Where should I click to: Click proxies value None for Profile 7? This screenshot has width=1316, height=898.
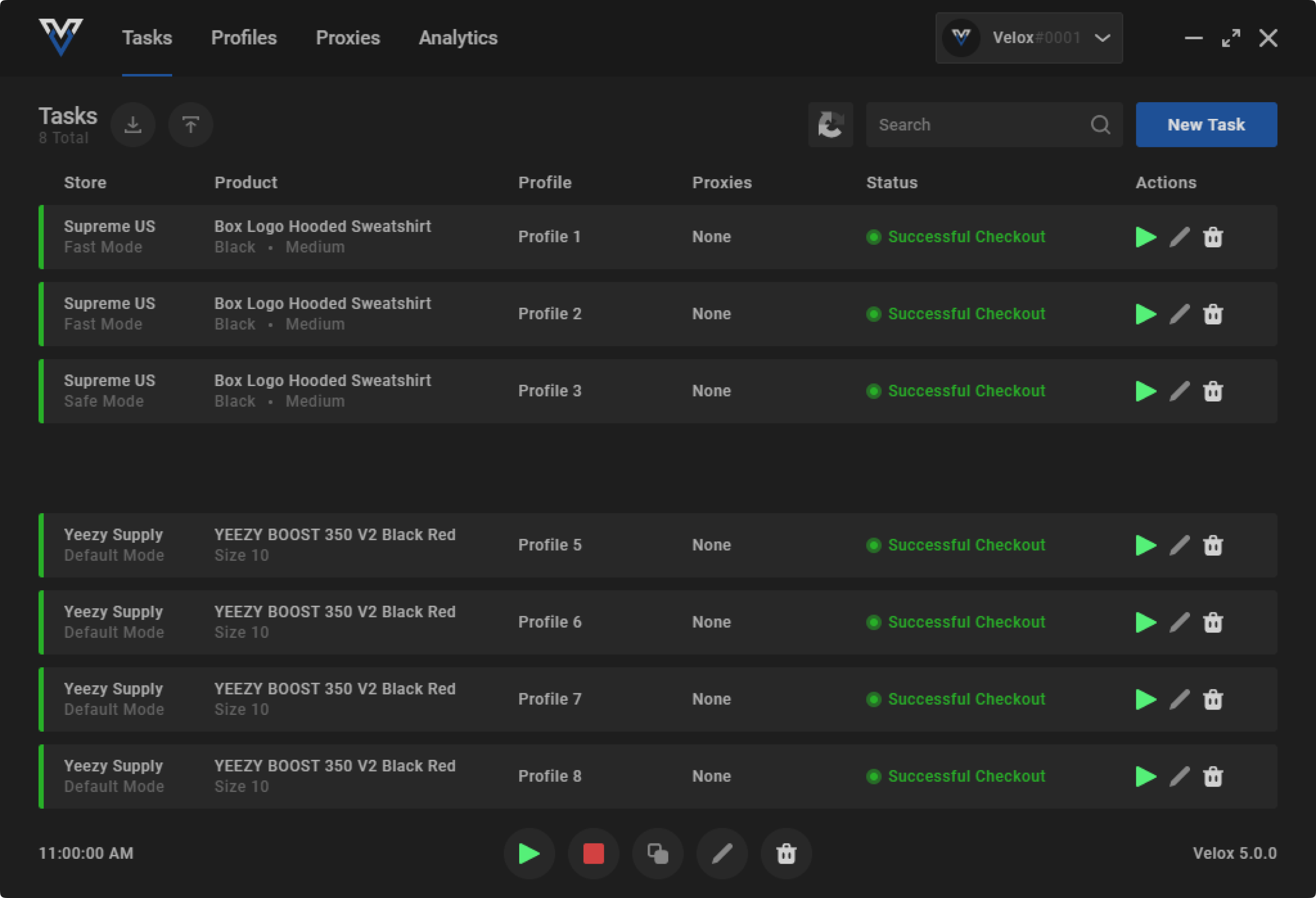tap(712, 699)
